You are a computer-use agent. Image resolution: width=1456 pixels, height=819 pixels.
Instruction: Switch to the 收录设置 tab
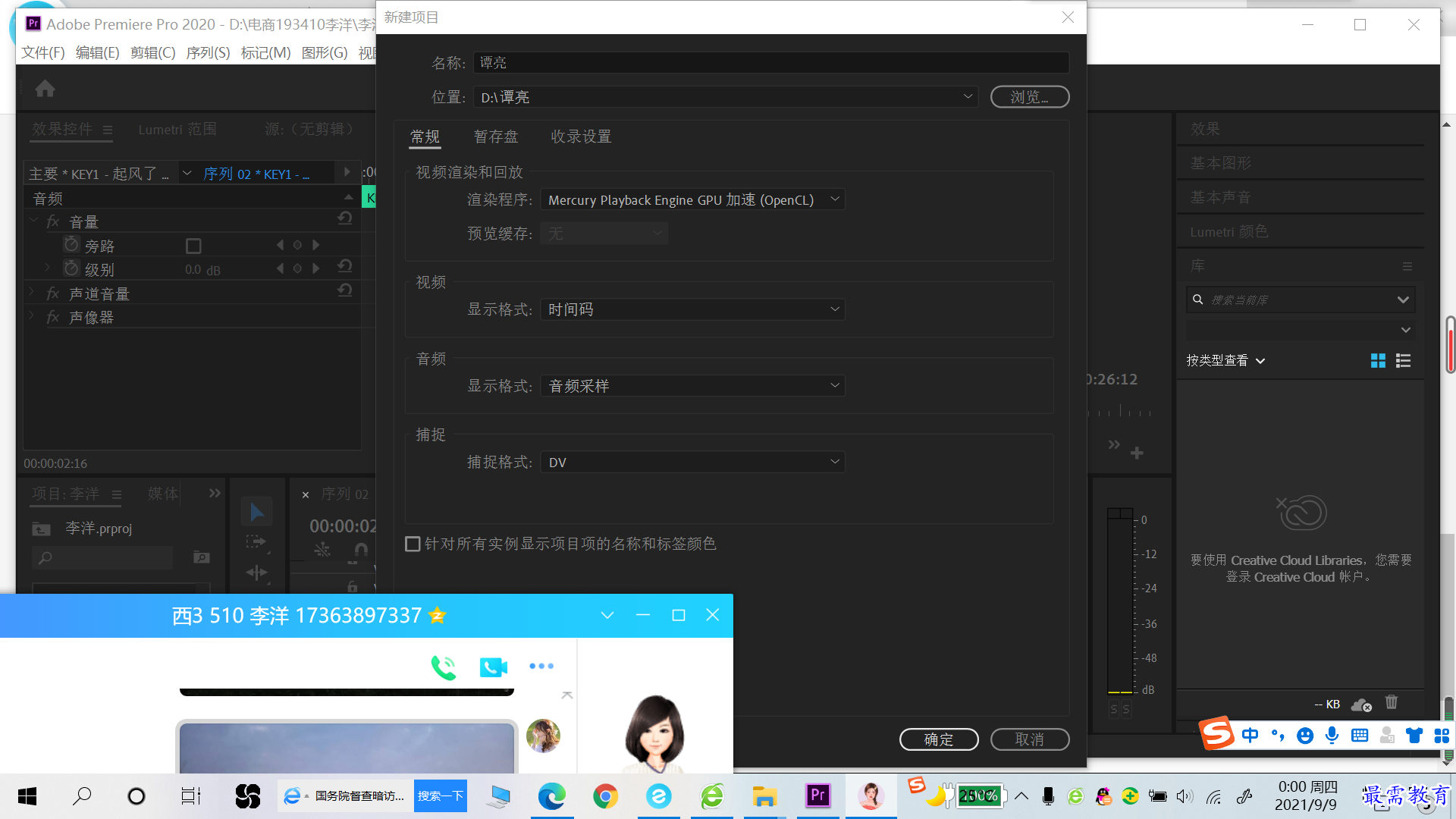(x=581, y=136)
